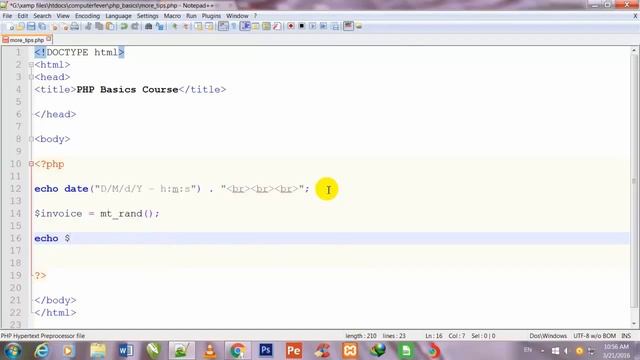Open Find with the binoculars icon

click(148, 27)
